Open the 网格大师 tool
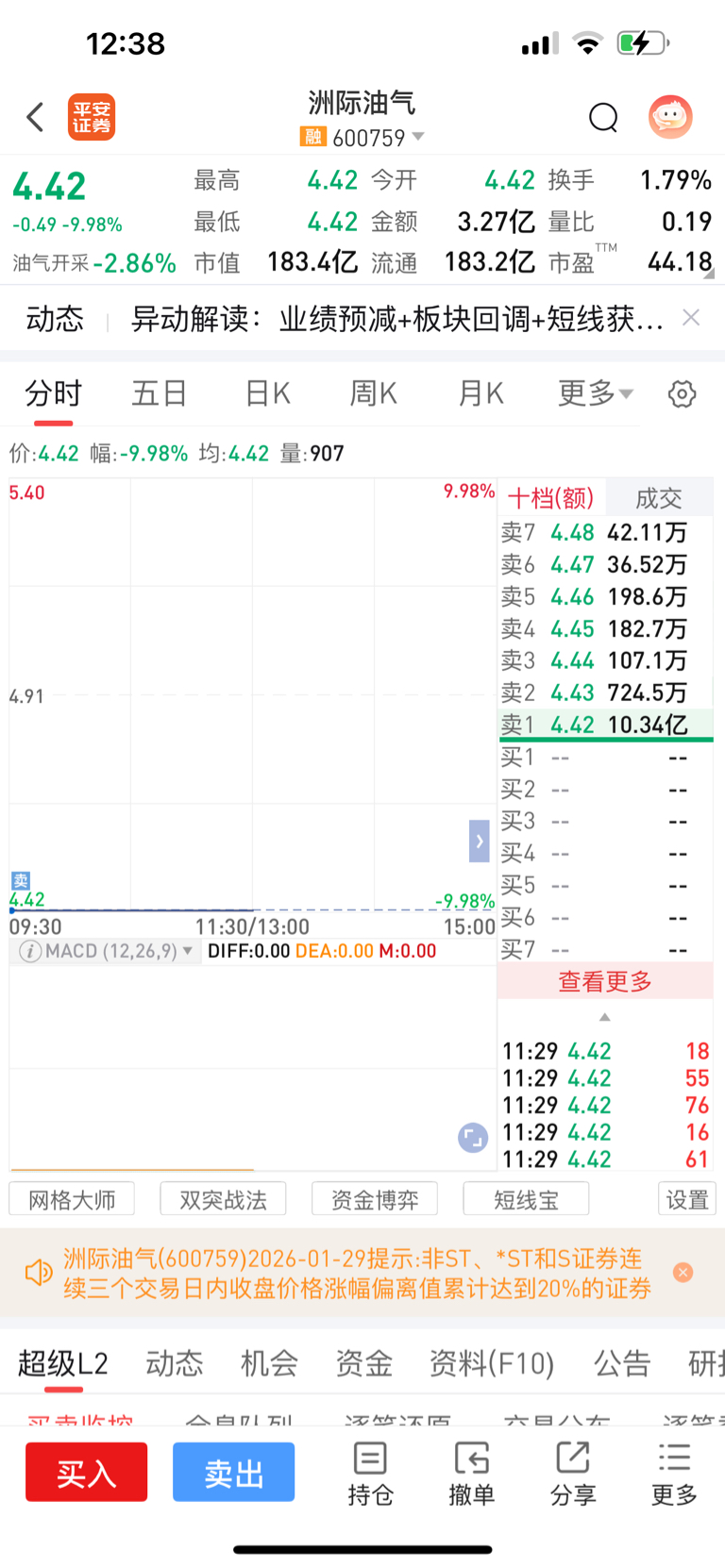 click(72, 1199)
